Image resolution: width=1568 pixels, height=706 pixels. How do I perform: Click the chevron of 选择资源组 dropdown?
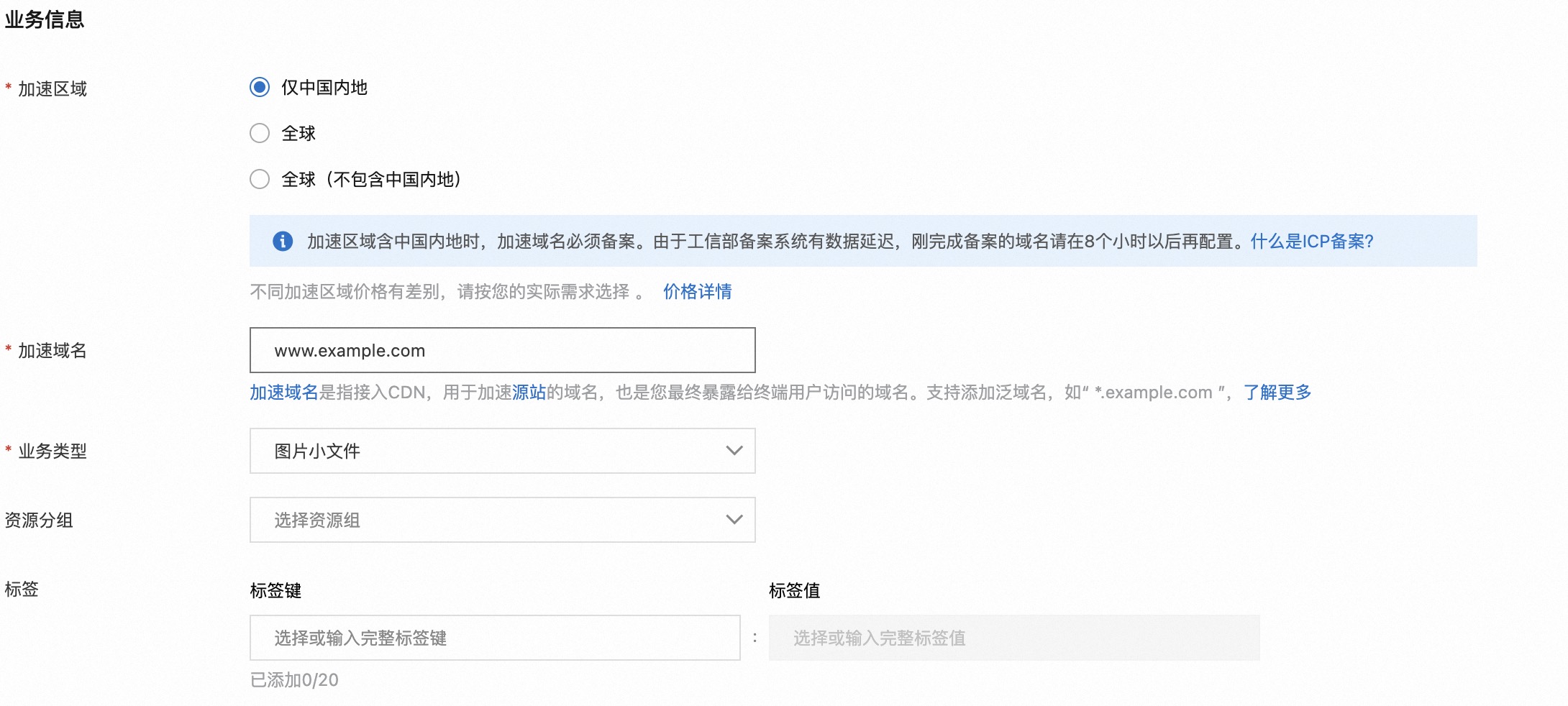[734, 520]
